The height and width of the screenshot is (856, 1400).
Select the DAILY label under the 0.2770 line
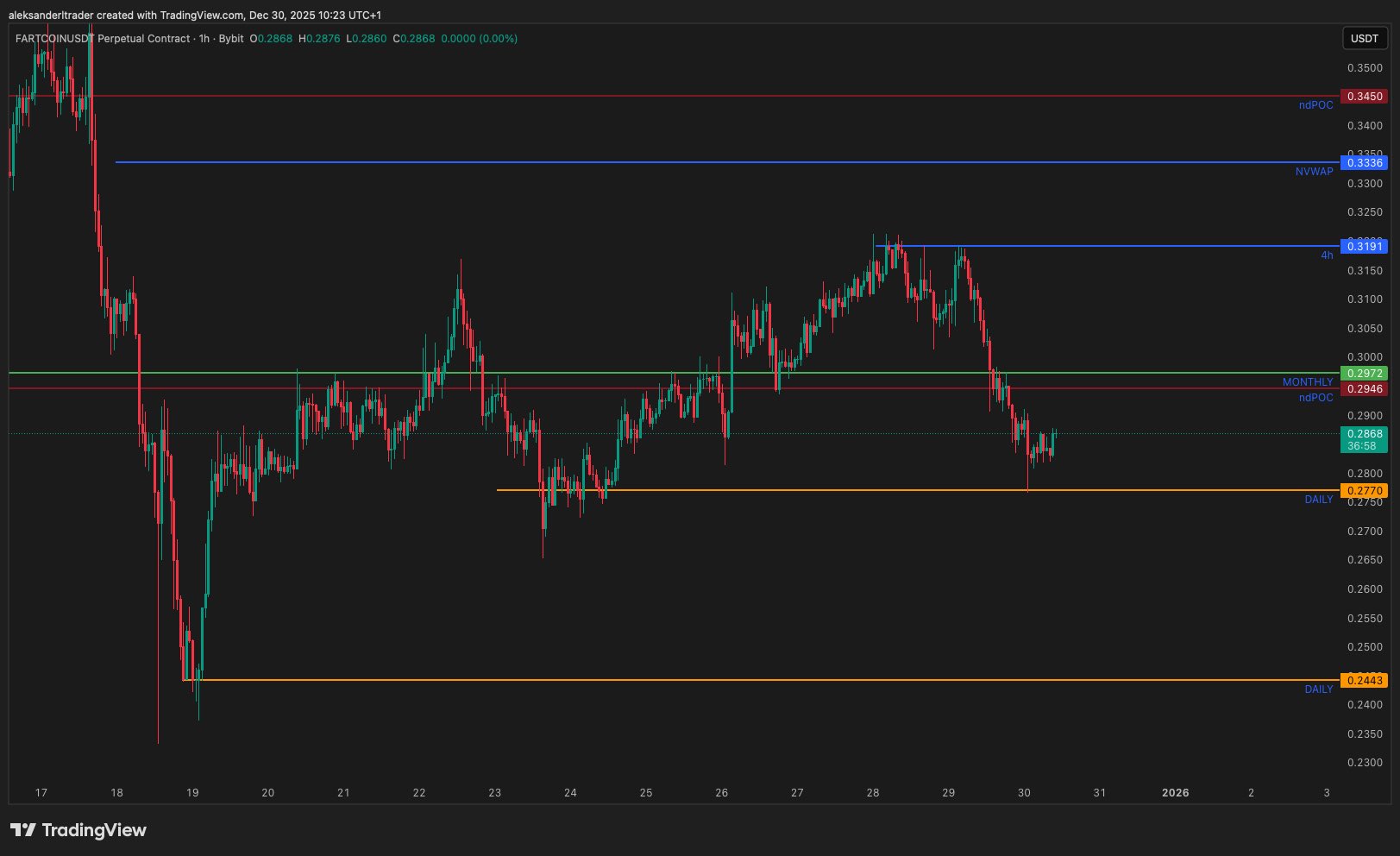pyautogui.click(x=1319, y=500)
